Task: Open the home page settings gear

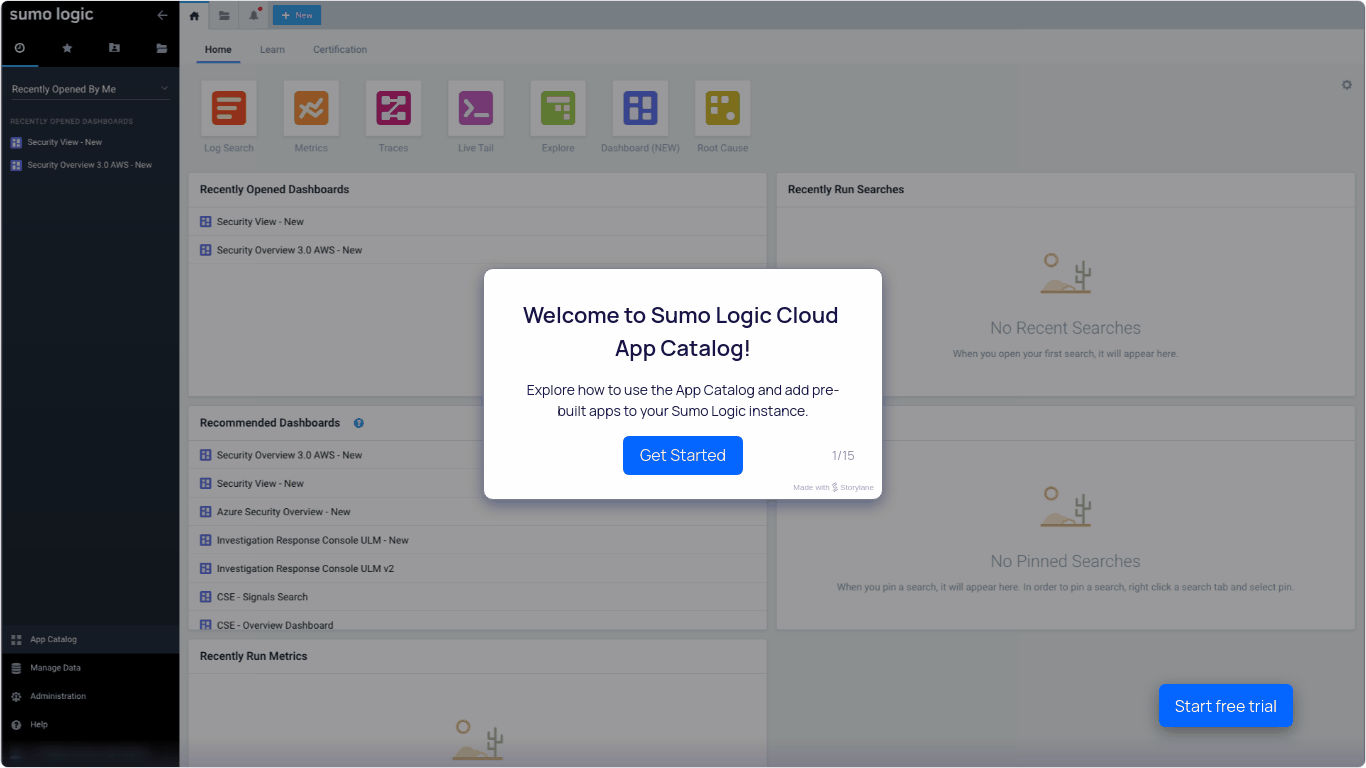Action: [x=1346, y=85]
